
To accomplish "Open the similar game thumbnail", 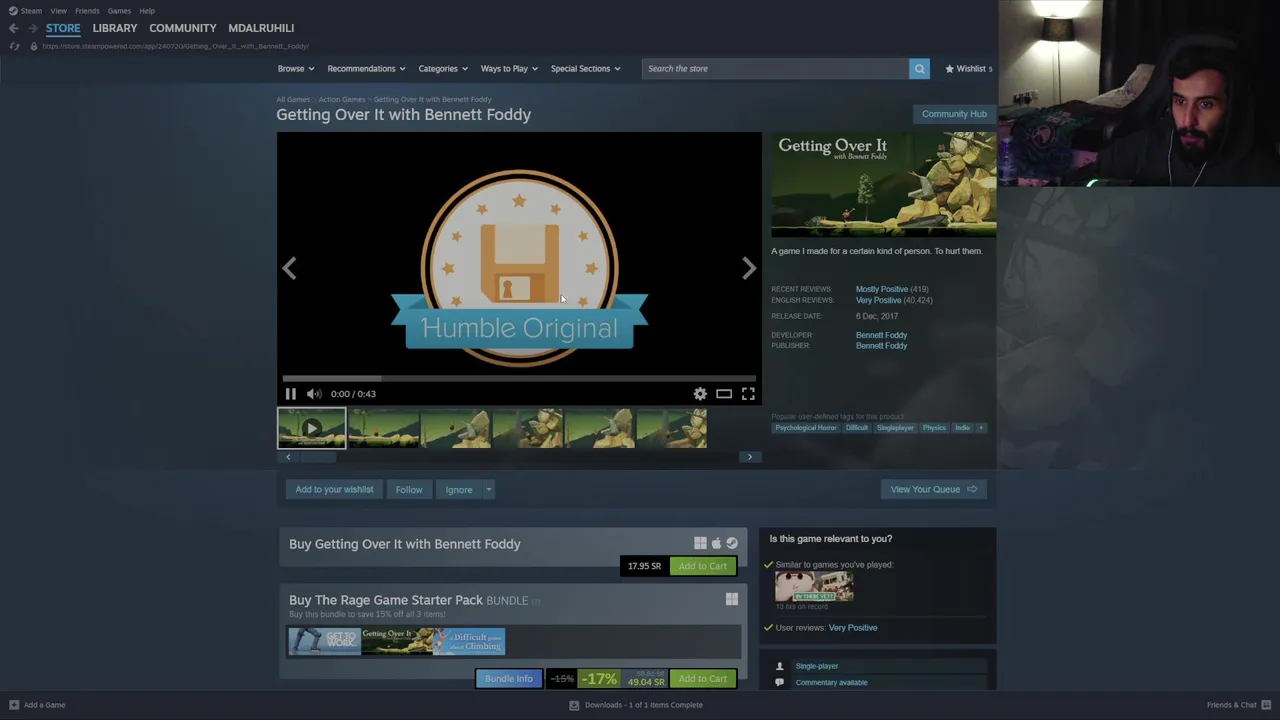I will click(x=814, y=586).
